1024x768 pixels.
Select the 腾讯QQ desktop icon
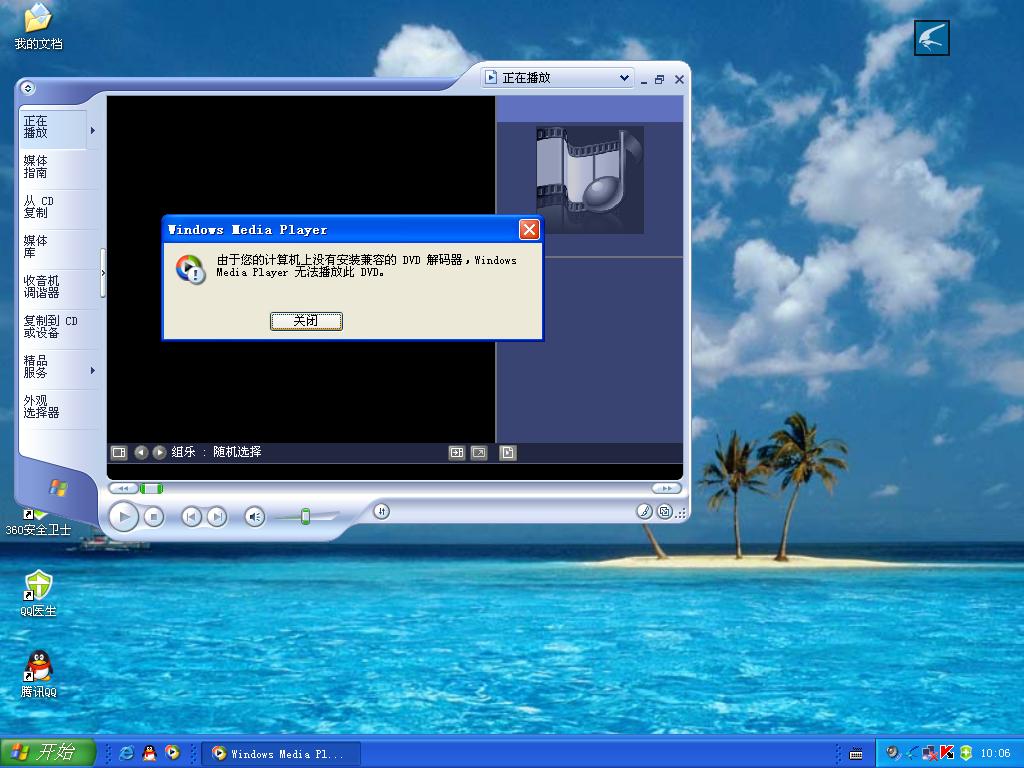tap(39, 674)
